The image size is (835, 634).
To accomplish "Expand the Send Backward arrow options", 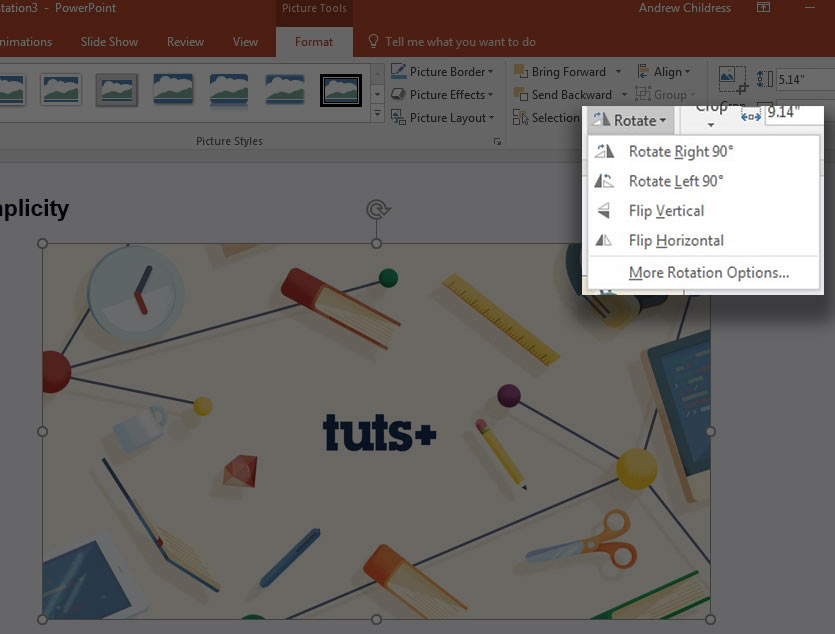I will [x=624, y=95].
